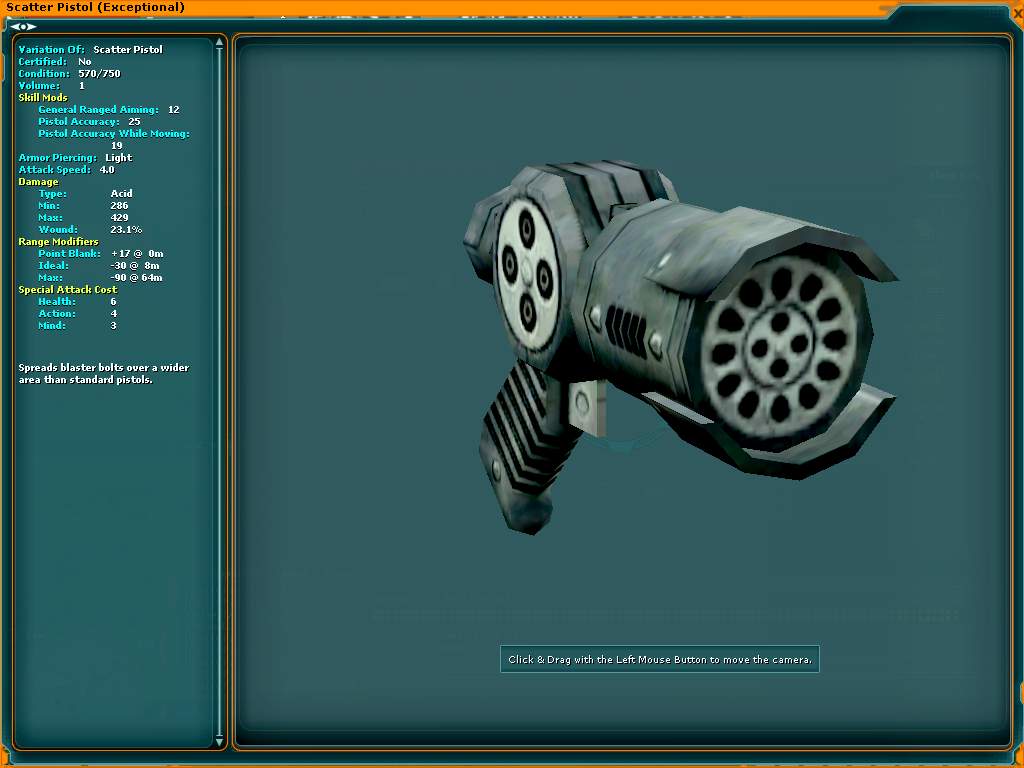This screenshot has height=768, width=1024.
Task: Click the minimum damage value "286"
Action: click(120, 206)
